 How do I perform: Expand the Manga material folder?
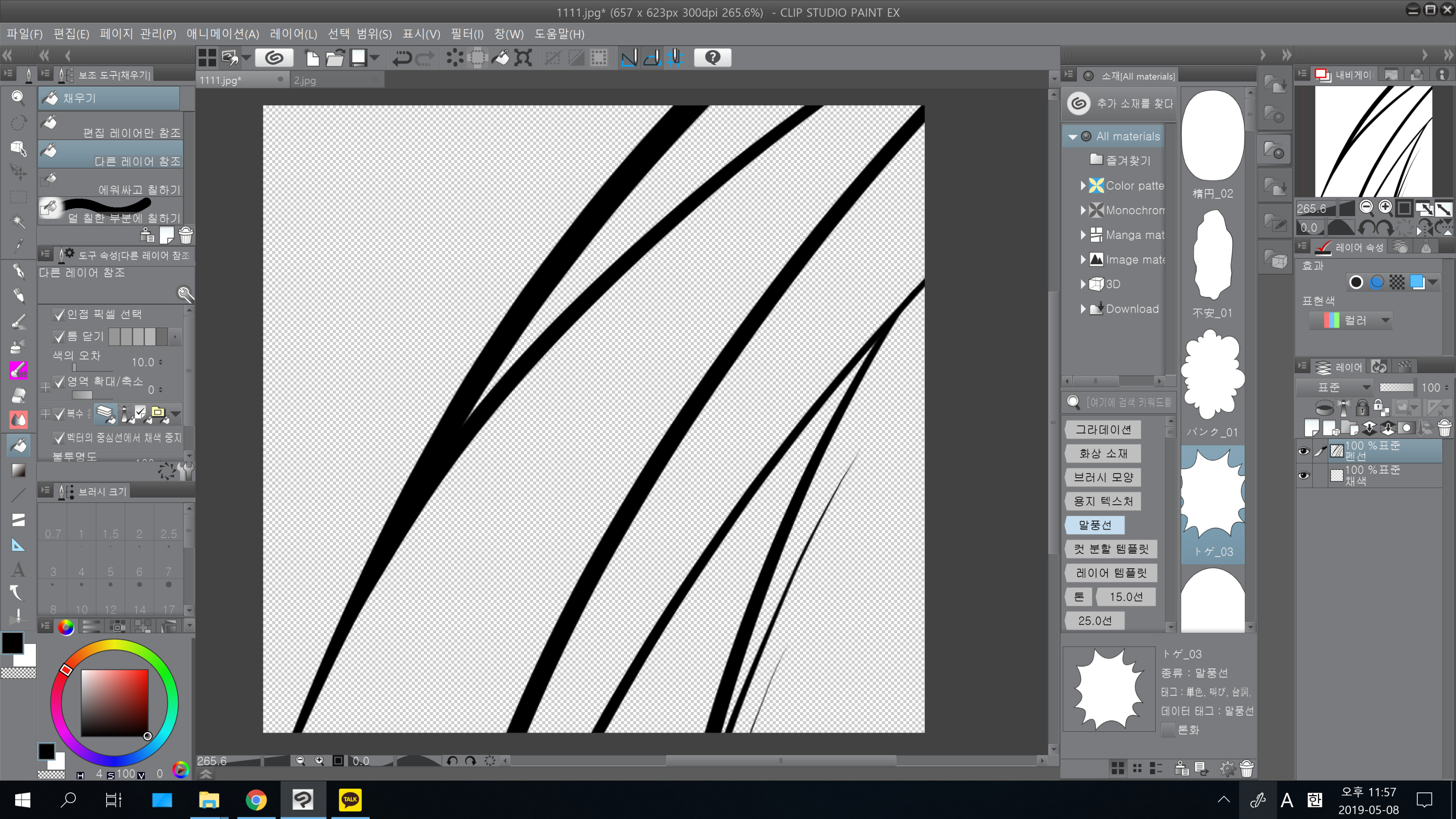[1082, 235]
